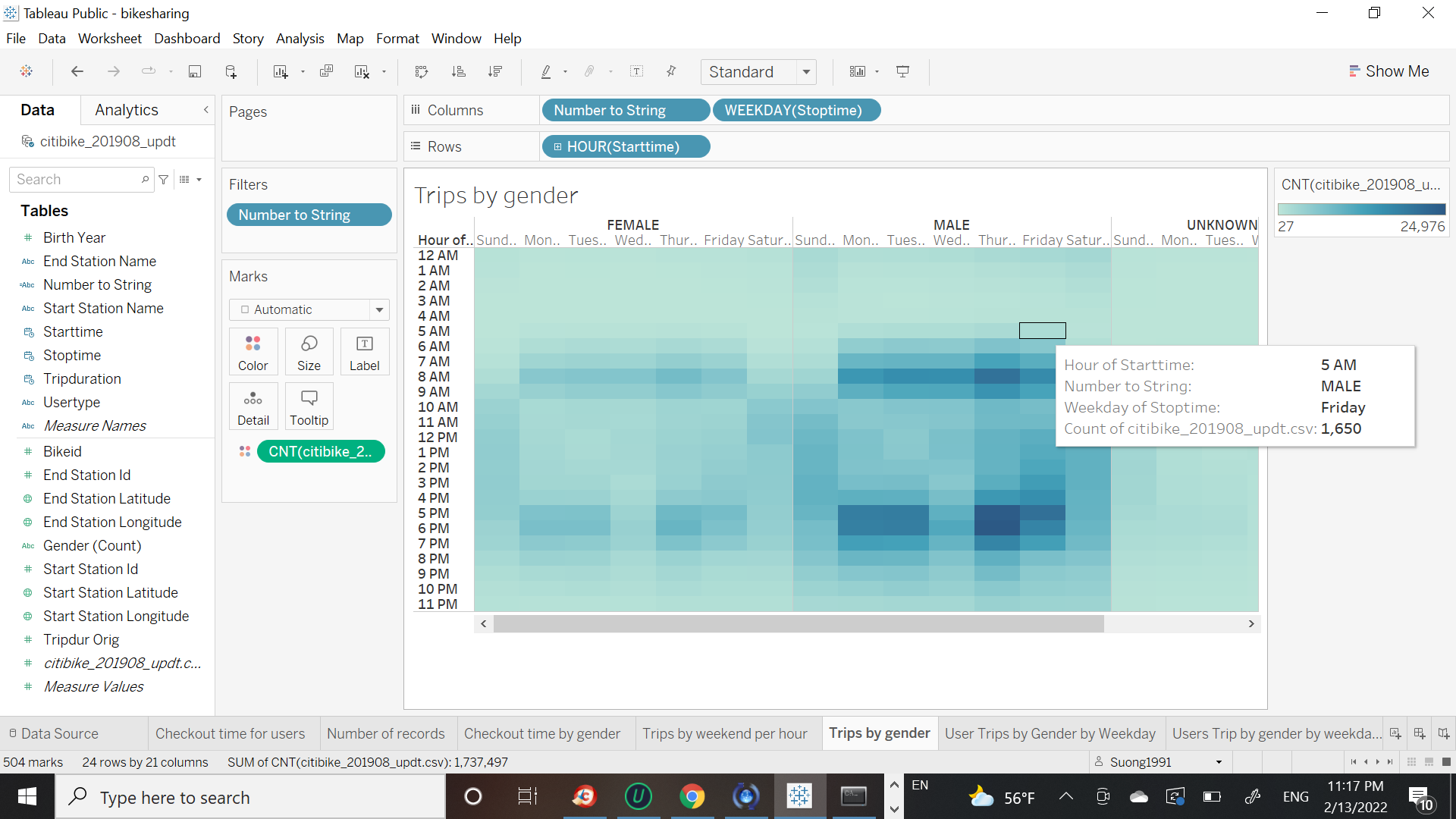Viewport: 1456px width, 819px height.
Task: Open the Tooltip card in Marks
Action: click(x=309, y=406)
